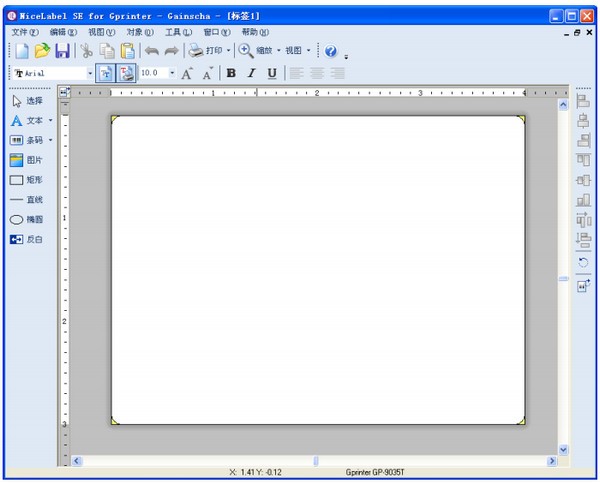Expand the Arial font dropdown
Image resolution: width=600 pixels, height=484 pixels.
(x=90, y=73)
